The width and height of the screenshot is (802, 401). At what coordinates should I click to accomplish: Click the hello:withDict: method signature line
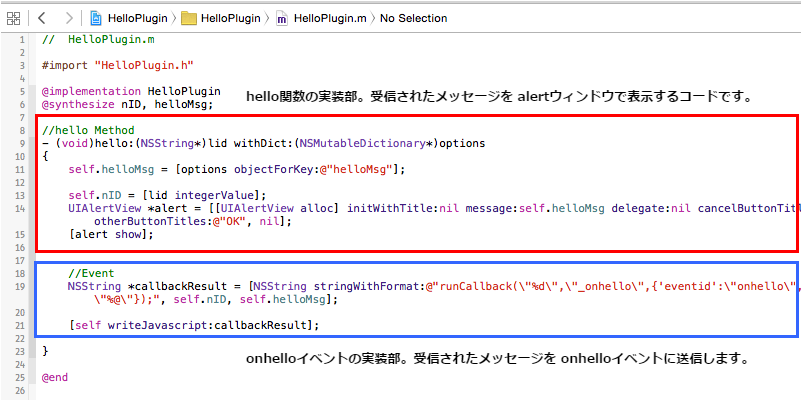[263, 144]
